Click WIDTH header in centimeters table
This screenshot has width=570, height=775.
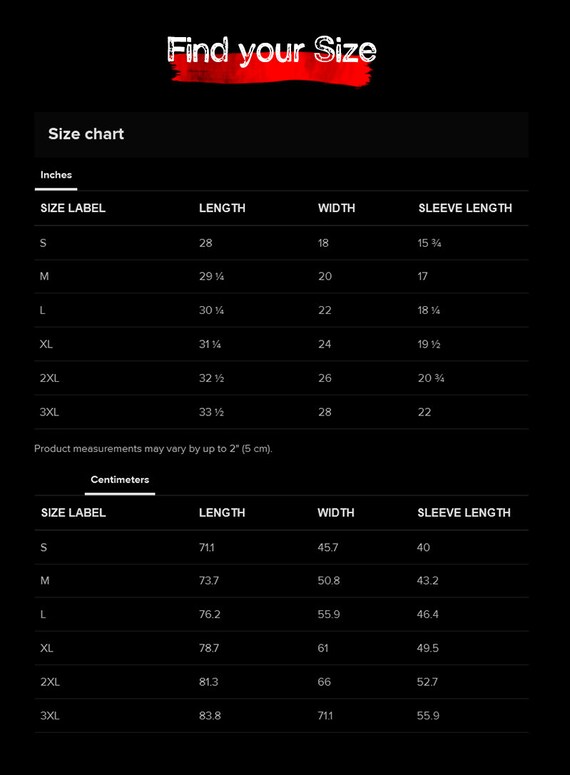[336, 513]
